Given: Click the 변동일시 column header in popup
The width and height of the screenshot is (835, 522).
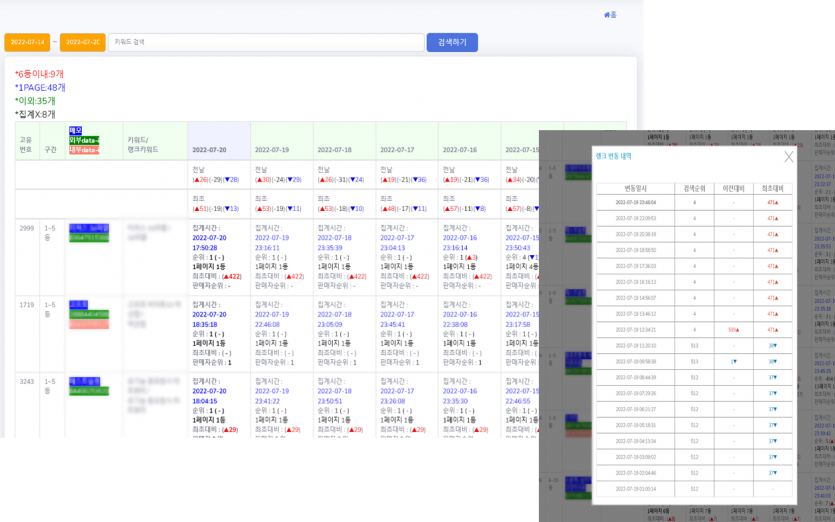Looking at the screenshot, I should [x=636, y=188].
